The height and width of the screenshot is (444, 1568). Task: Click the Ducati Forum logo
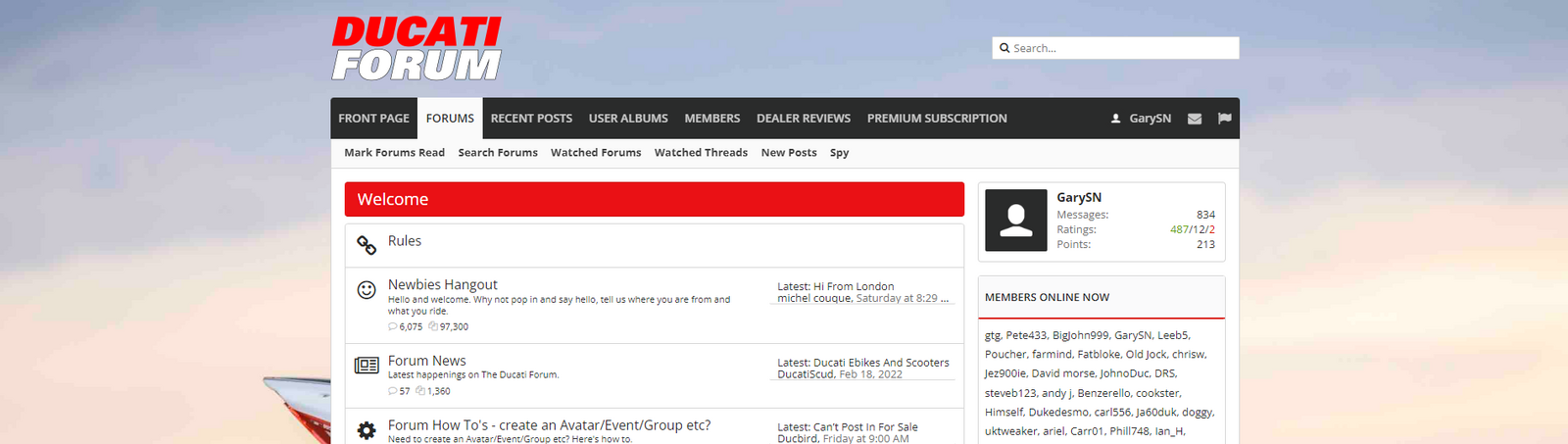pos(416,48)
